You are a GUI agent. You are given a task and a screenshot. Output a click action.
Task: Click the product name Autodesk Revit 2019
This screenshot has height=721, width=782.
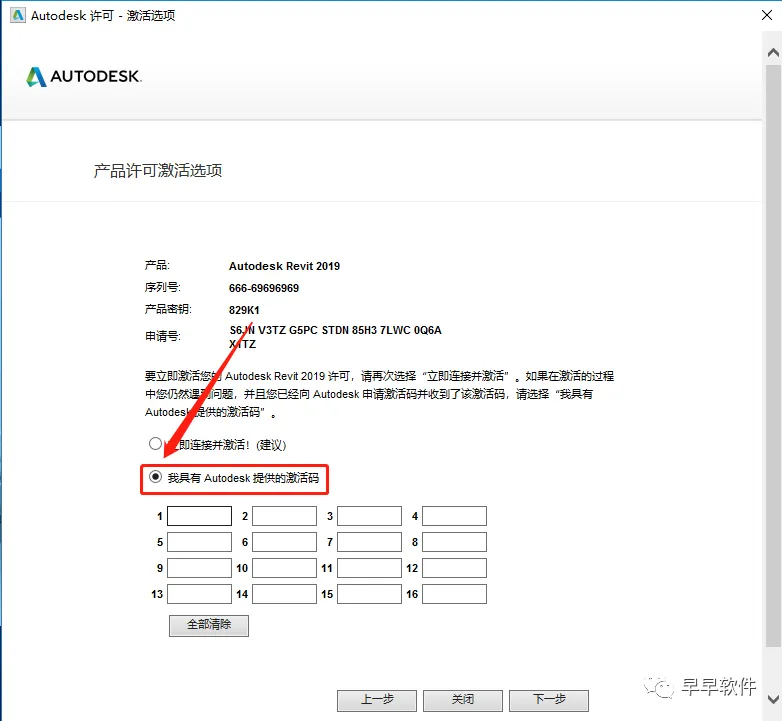[284, 266]
